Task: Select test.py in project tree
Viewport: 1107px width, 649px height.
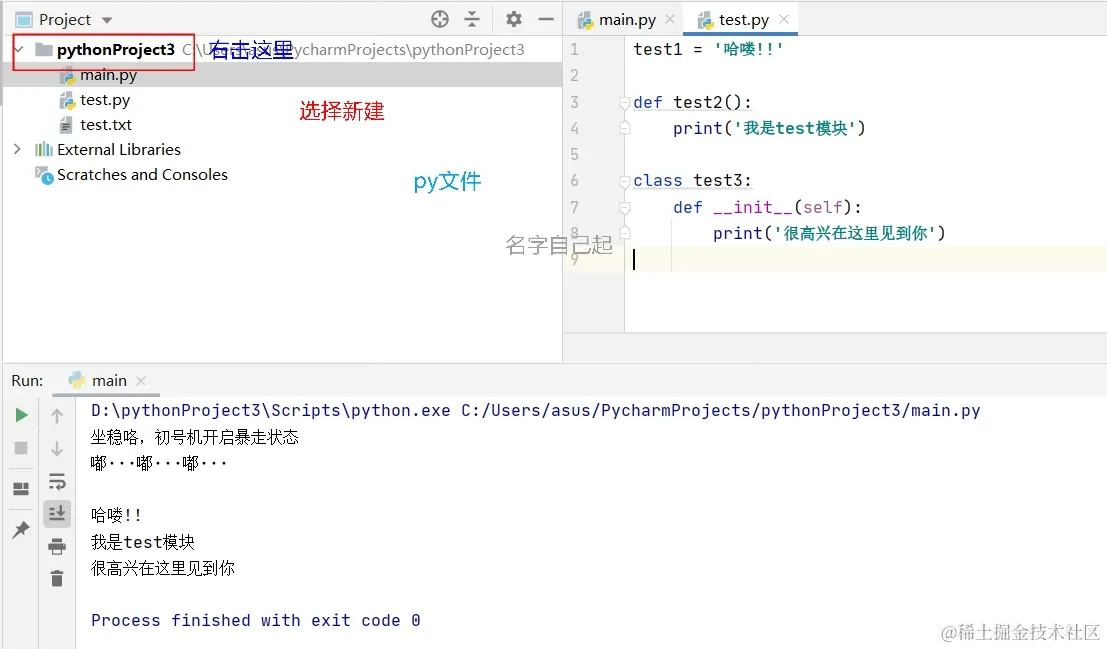Action: 104,100
